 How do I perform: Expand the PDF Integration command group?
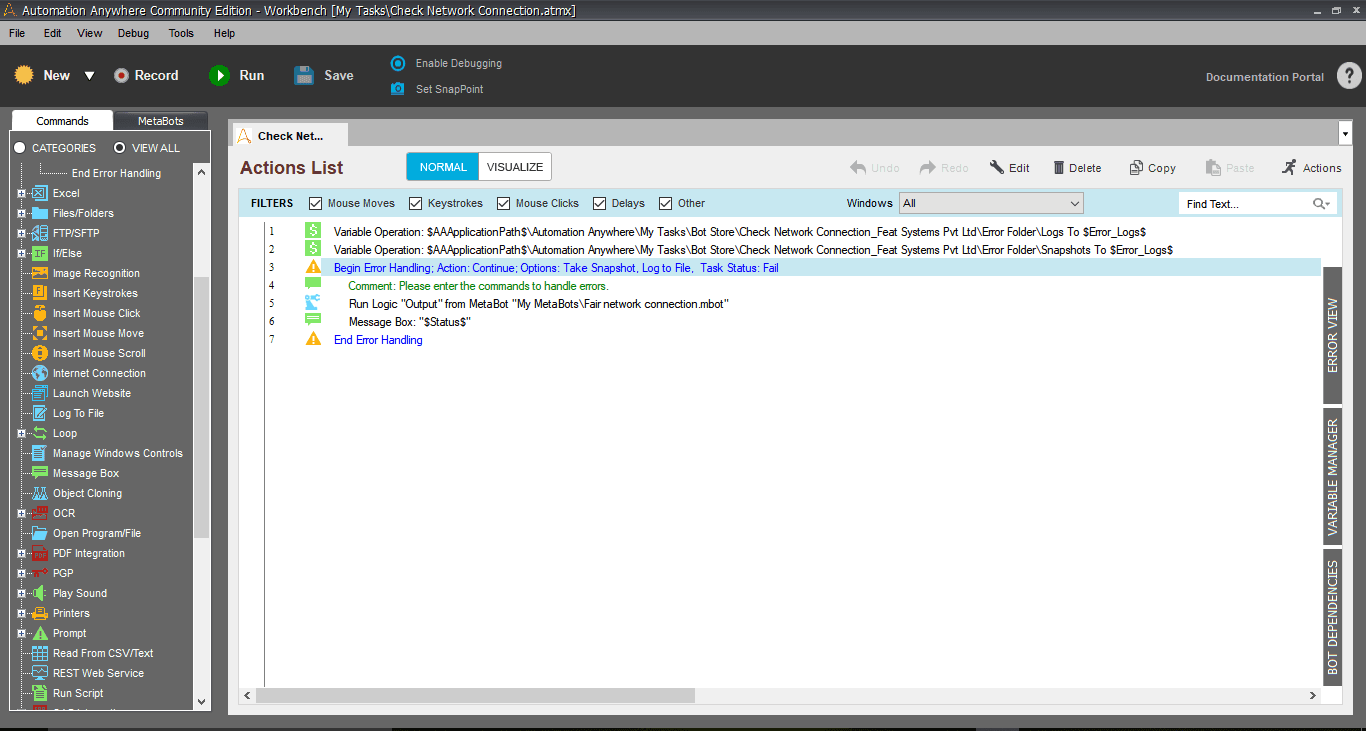tap(21, 553)
